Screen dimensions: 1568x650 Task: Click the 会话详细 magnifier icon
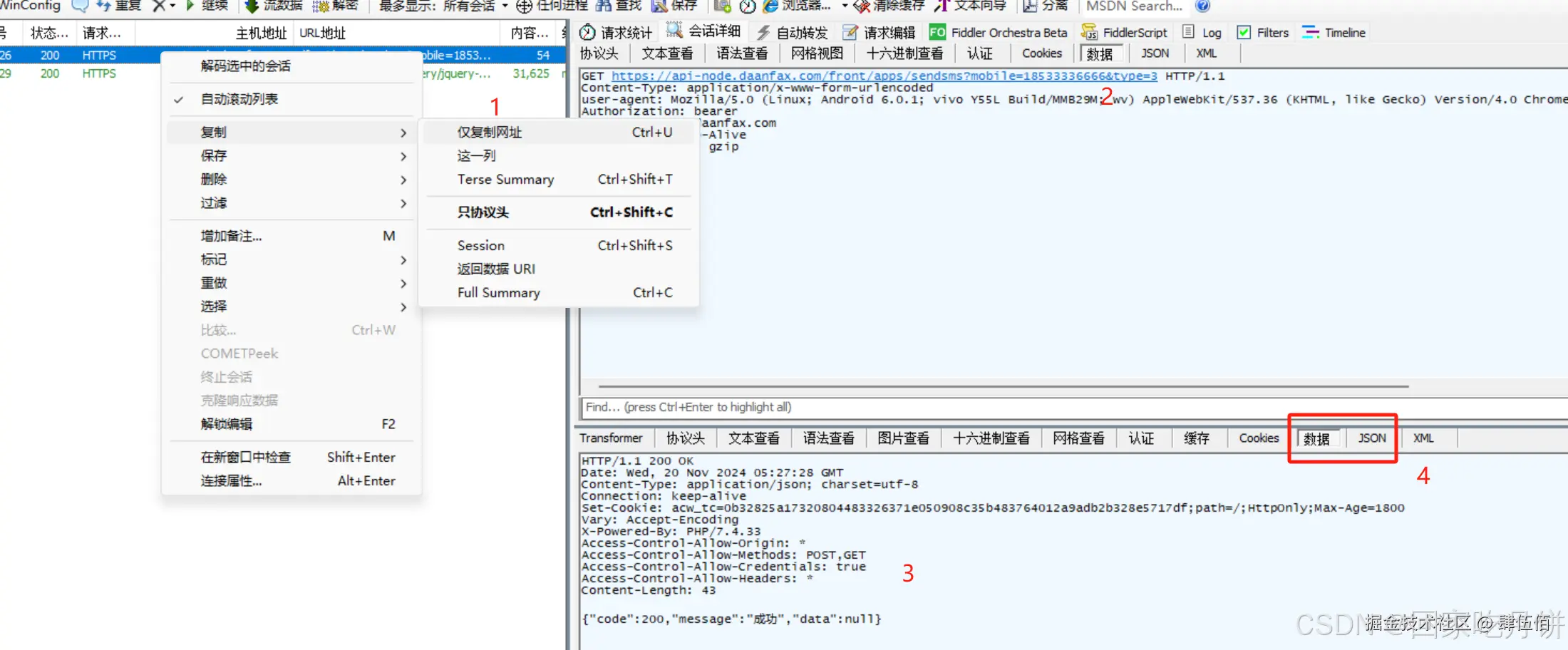pos(674,31)
